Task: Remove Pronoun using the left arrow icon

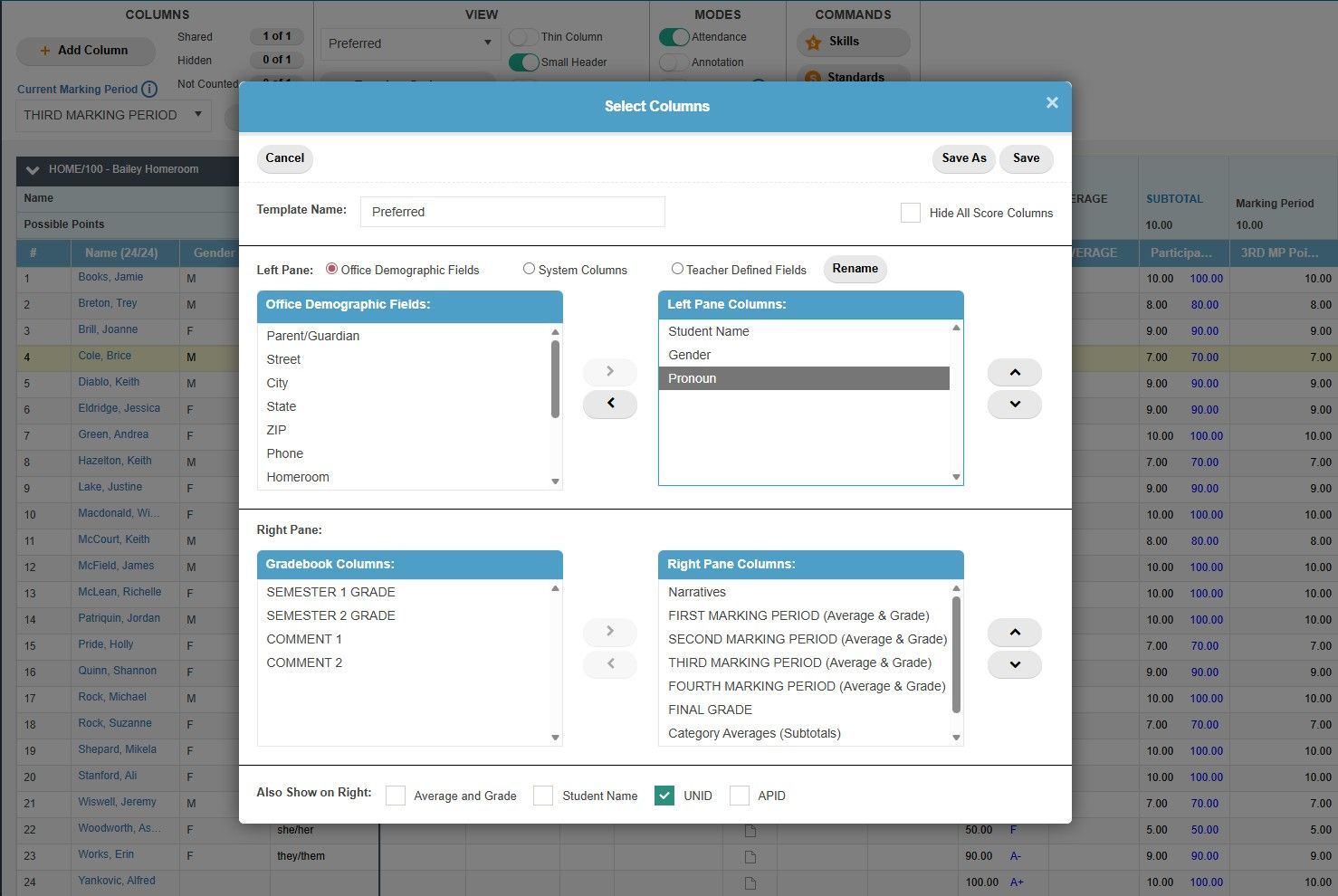Action: click(609, 405)
